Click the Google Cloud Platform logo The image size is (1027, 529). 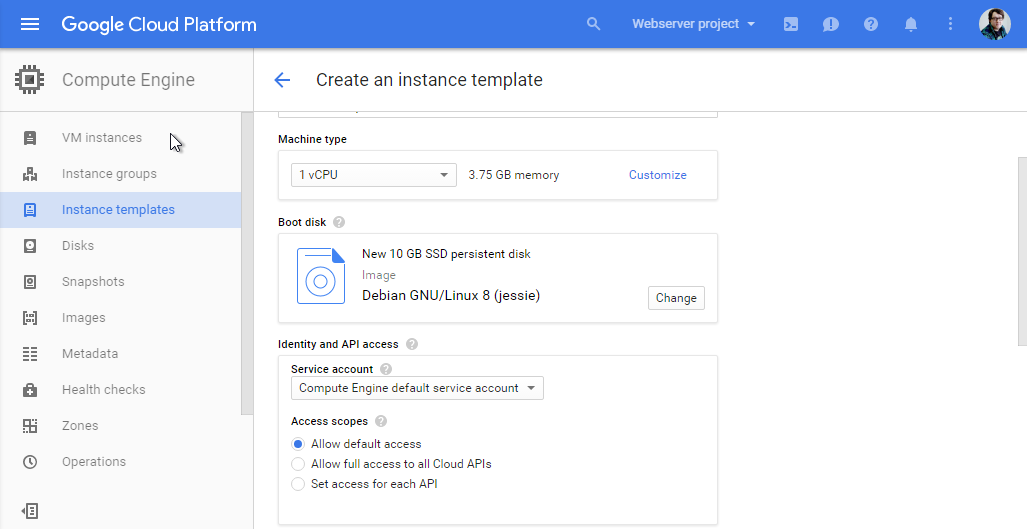pos(159,24)
